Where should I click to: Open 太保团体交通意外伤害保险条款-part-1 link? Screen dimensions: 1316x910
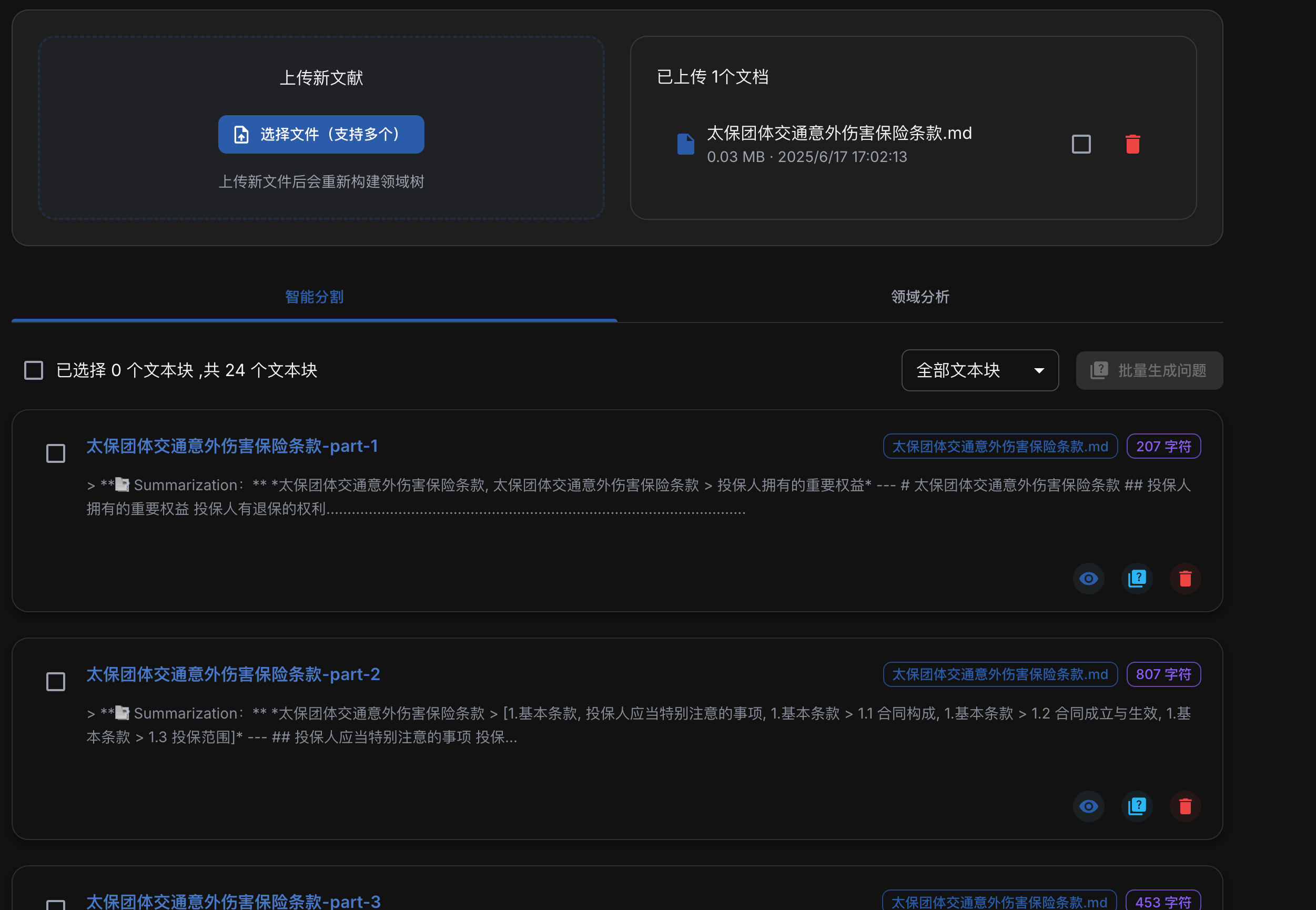232,447
